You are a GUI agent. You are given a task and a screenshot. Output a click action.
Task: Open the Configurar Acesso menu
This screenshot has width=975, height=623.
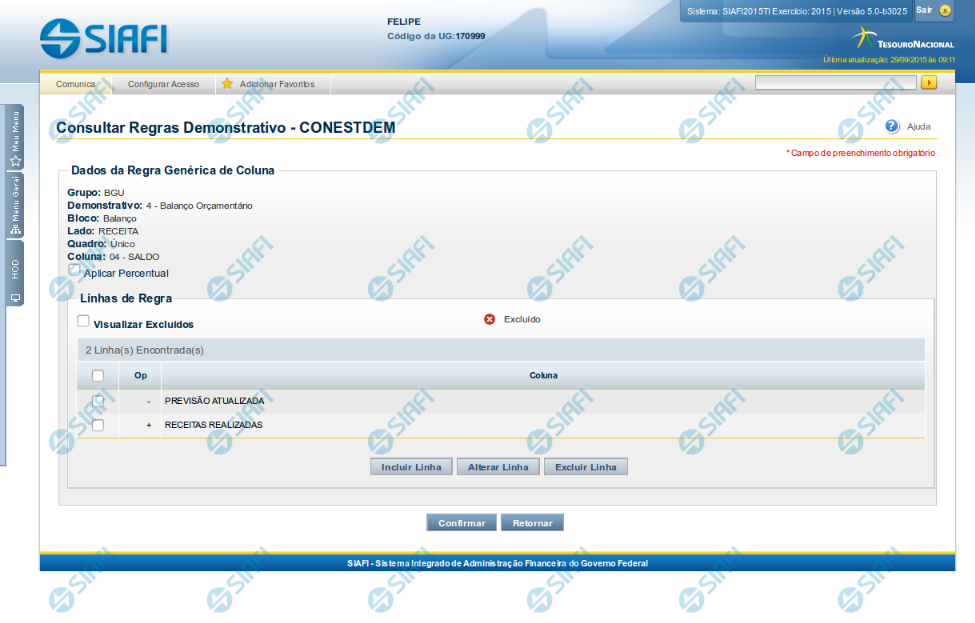[163, 84]
